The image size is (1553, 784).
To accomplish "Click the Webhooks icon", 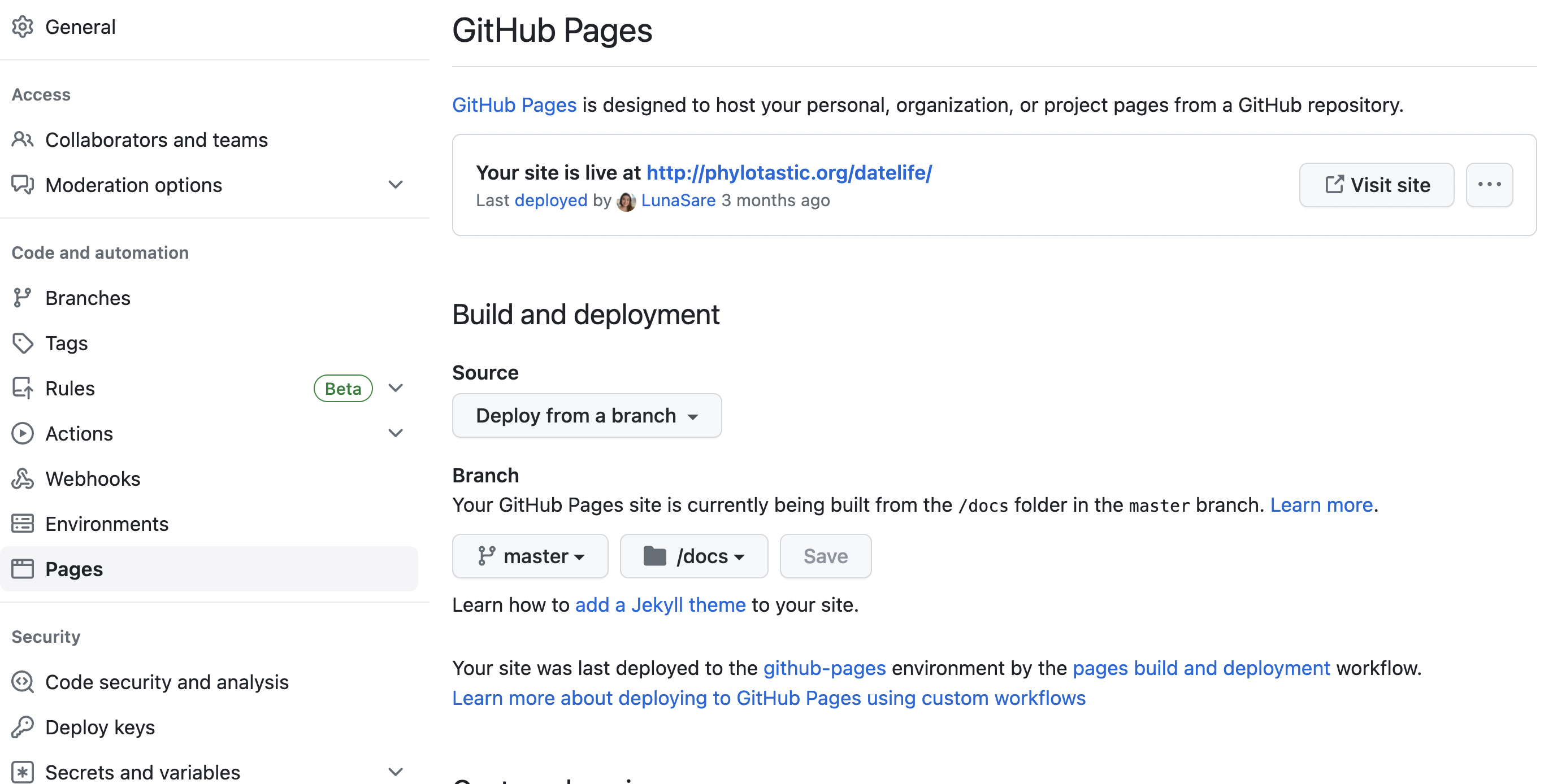I will pos(22,479).
